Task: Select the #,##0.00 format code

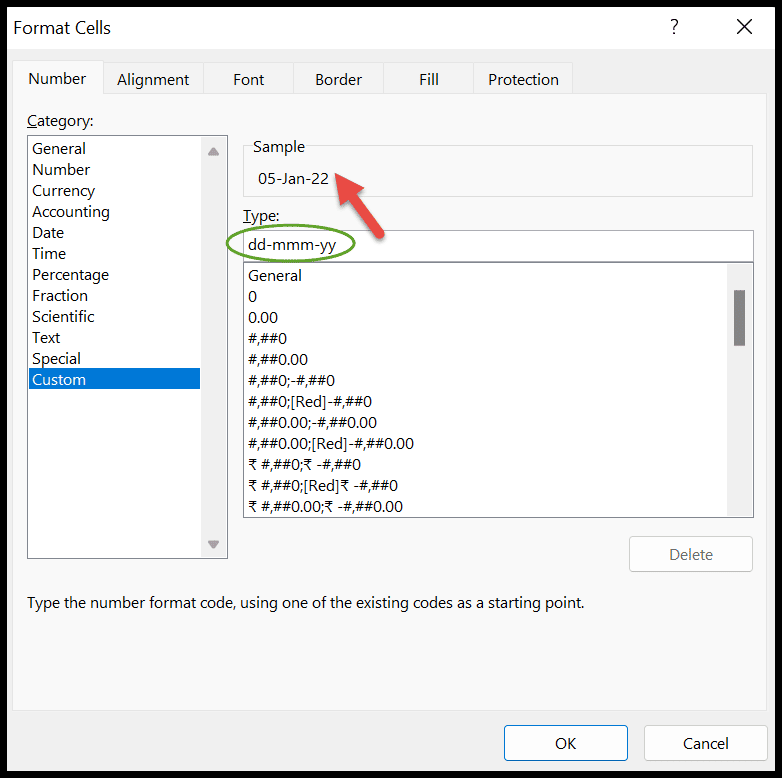Action: click(x=485, y=360)
